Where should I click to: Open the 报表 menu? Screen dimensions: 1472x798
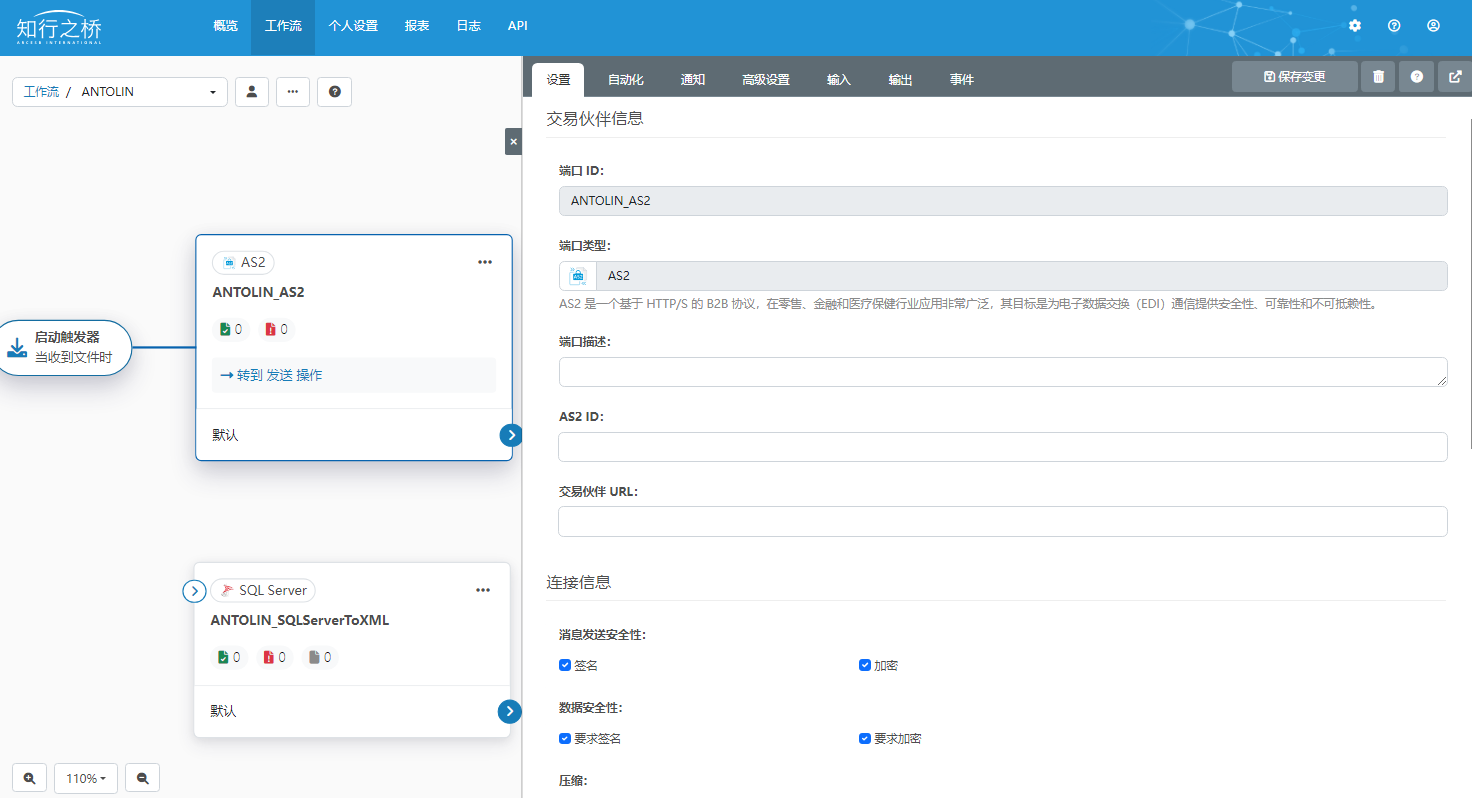(417, 26)
